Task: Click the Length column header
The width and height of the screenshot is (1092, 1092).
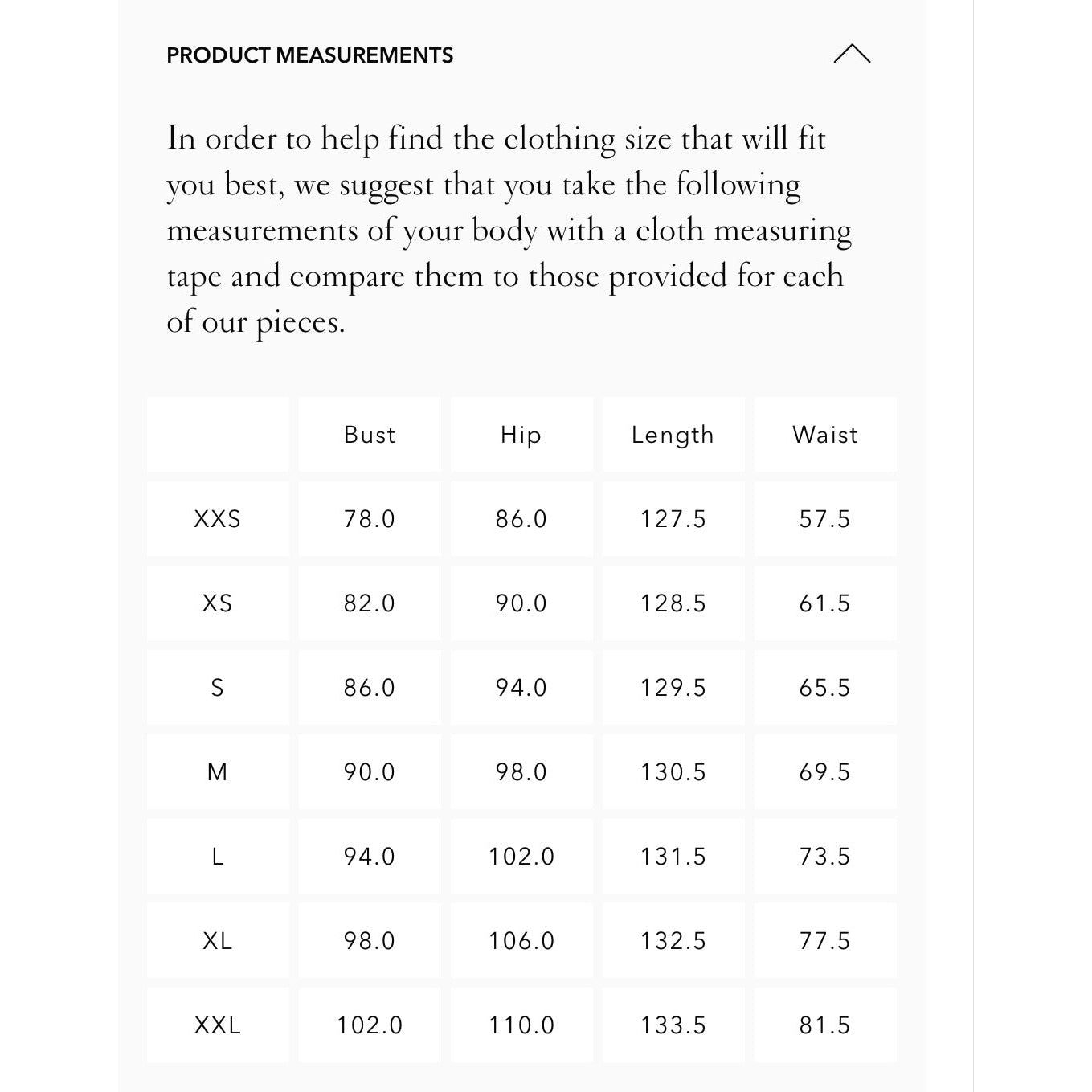Action: coord(673,435)
